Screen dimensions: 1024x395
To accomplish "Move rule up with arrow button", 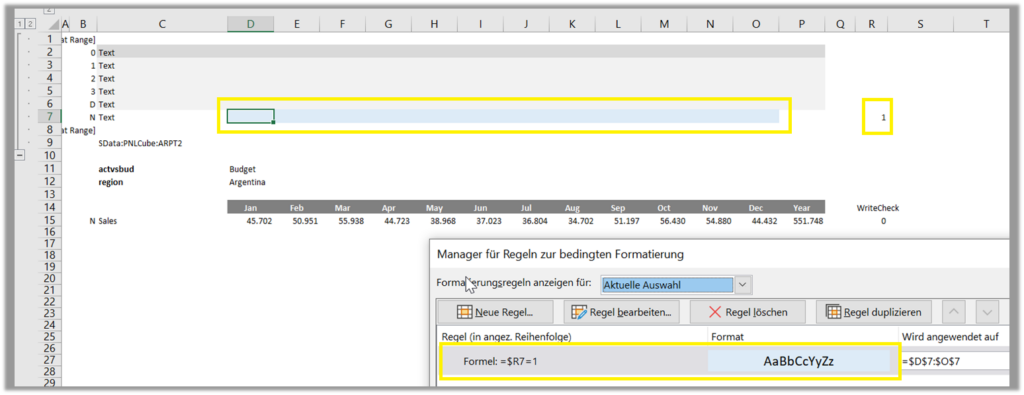I will click(954, 312).
